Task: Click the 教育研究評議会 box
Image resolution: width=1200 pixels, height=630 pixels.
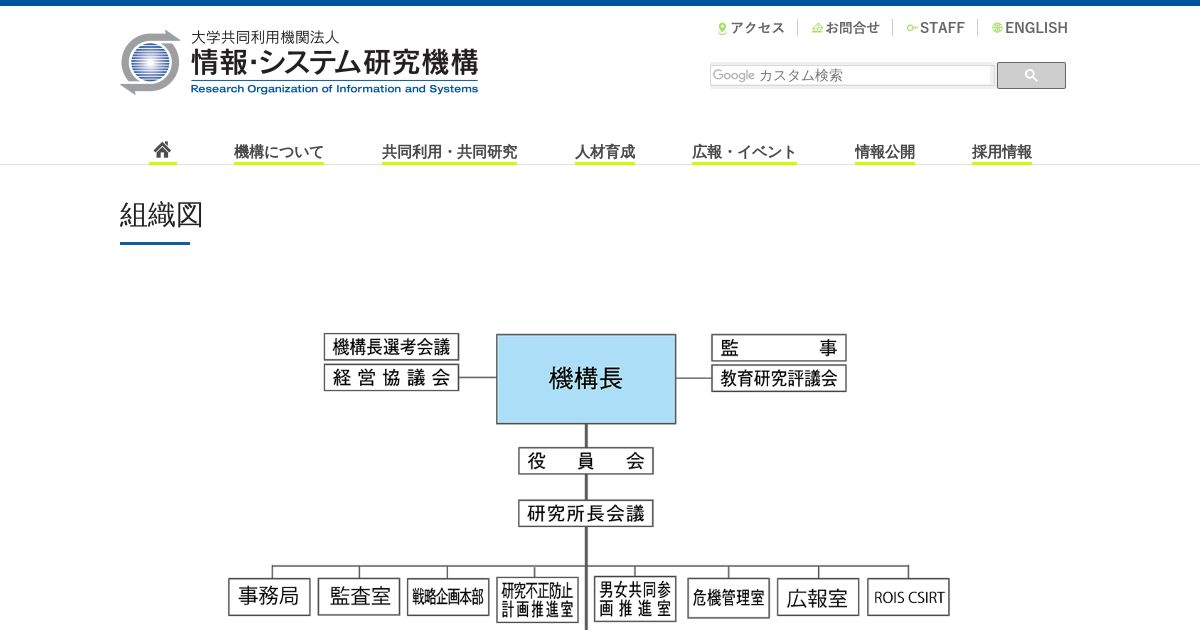Action: point(779,378)
